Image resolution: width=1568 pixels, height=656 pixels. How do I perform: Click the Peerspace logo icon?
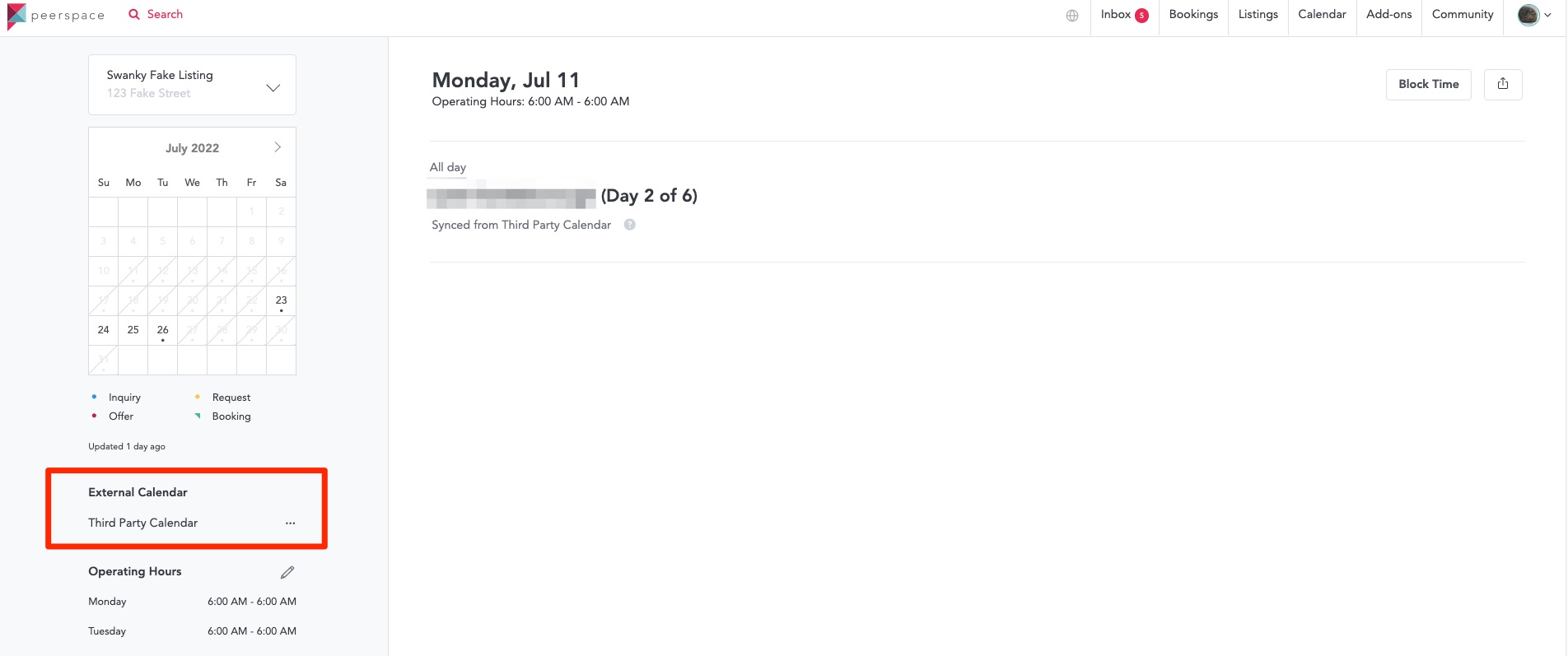pyautogui.click(x=16, y=16)
